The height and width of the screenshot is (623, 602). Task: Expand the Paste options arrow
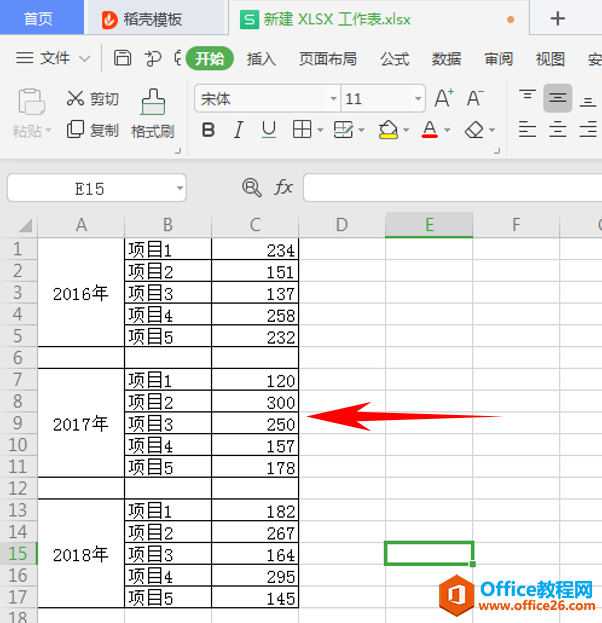(x=48, y=130)
